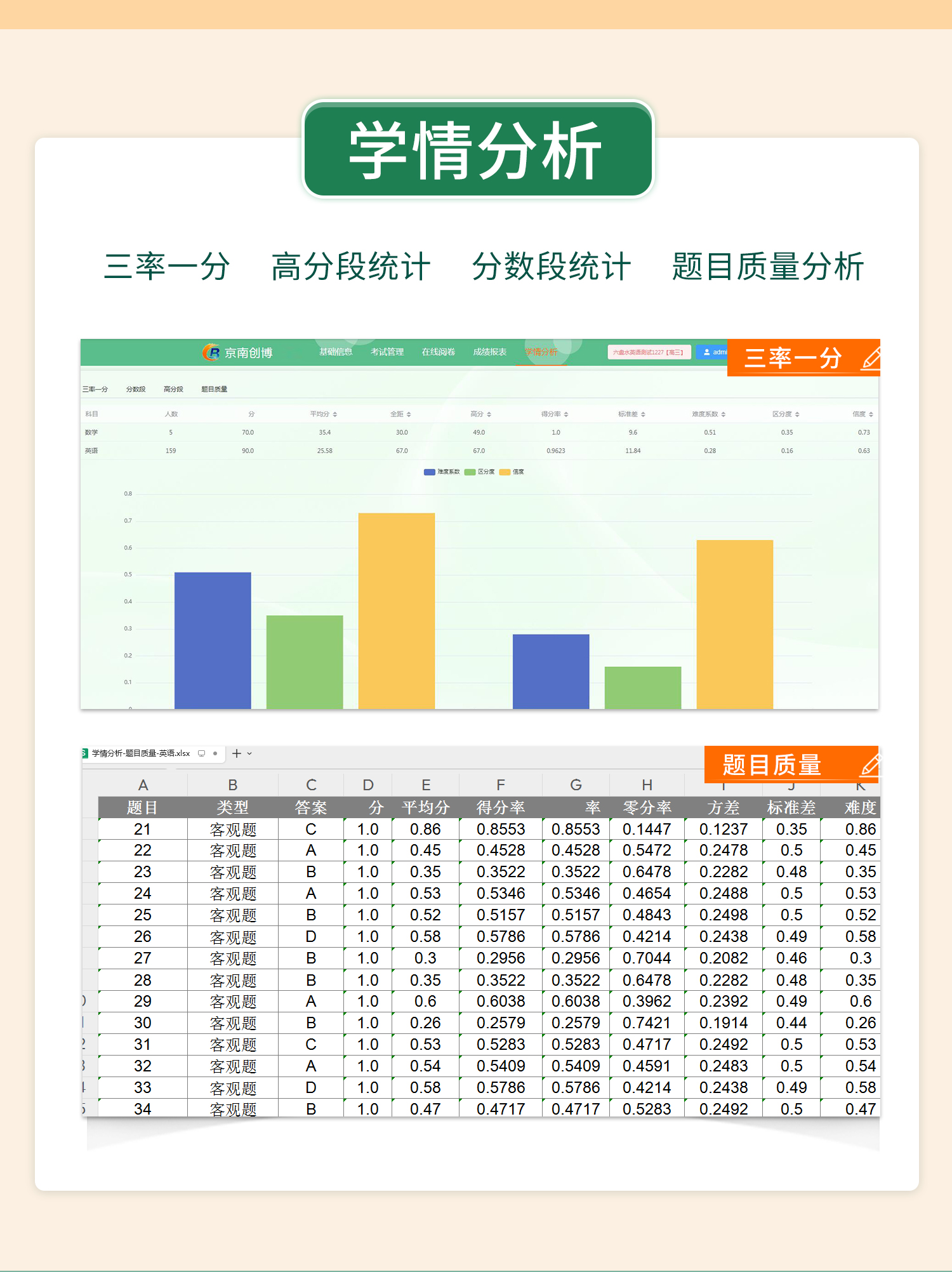The height and width of the screenshot is (1272, 952).
Task: Open the exam selector 六盘水英语测试1227
Action: click(648, 352)
